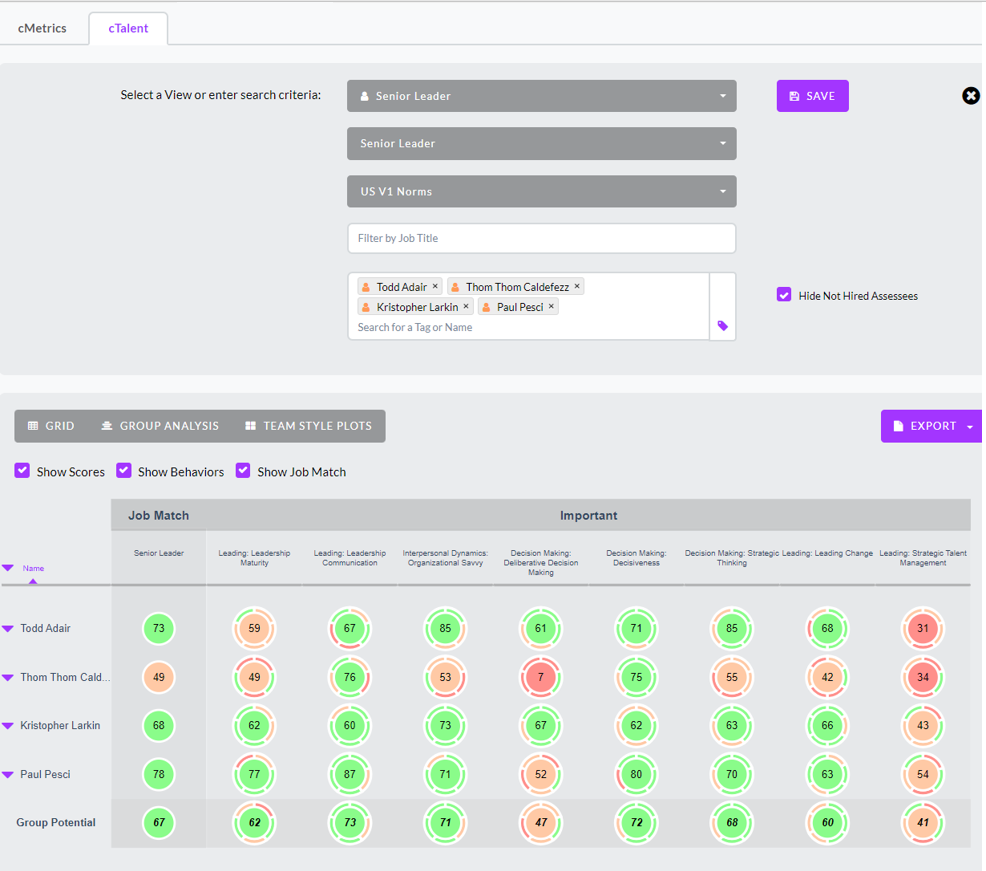
Task: Open the US V1 Norms dropdown
Action: pyautogui.click(x=540, y=191)
